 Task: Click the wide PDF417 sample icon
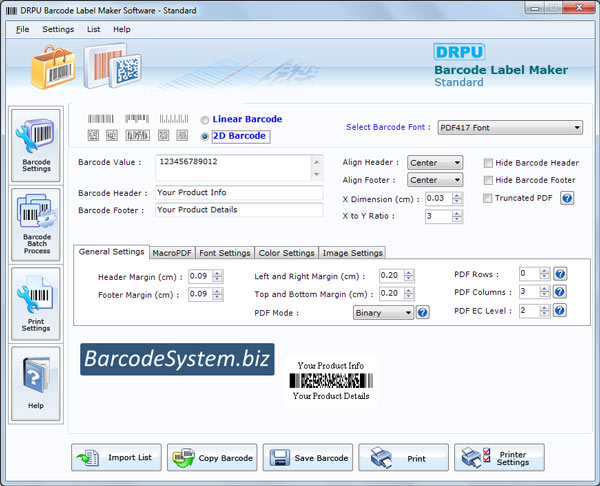pos(137,135)
